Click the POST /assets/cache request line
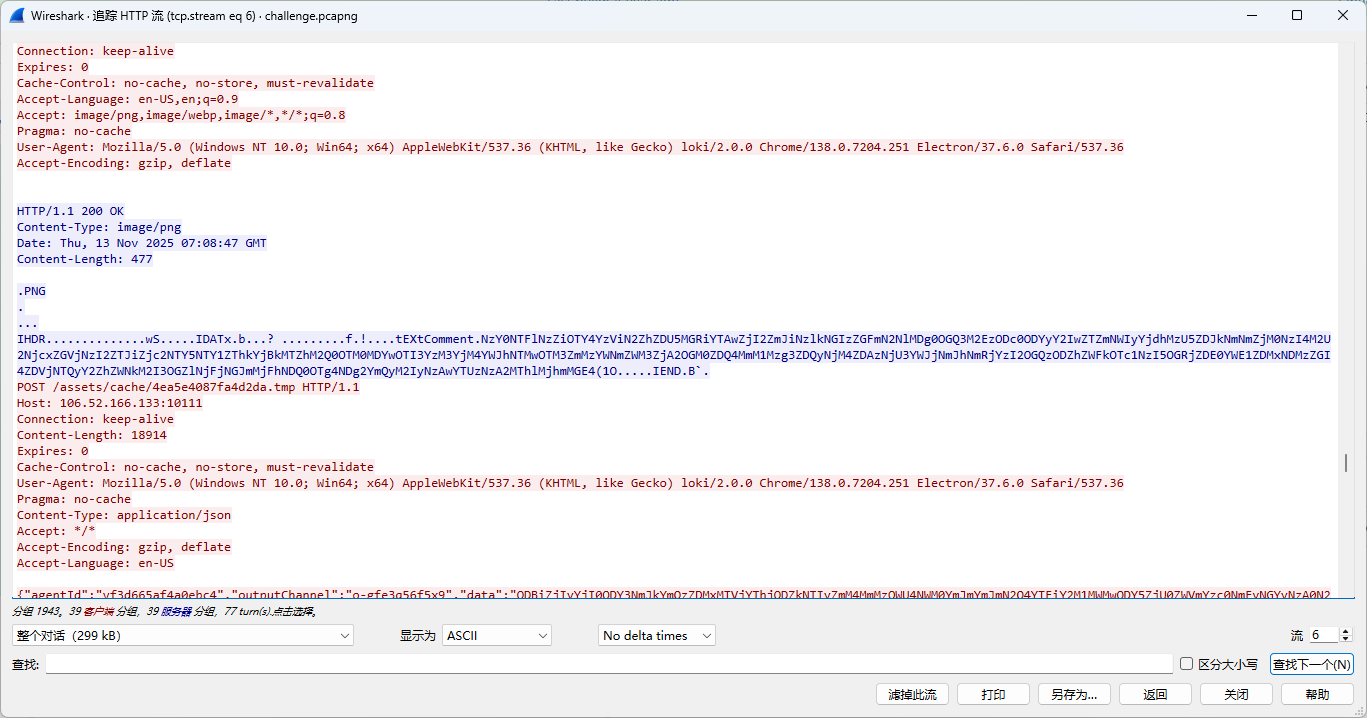The height and width of the screenshot is (718, 1367). (x=188, y=387)
